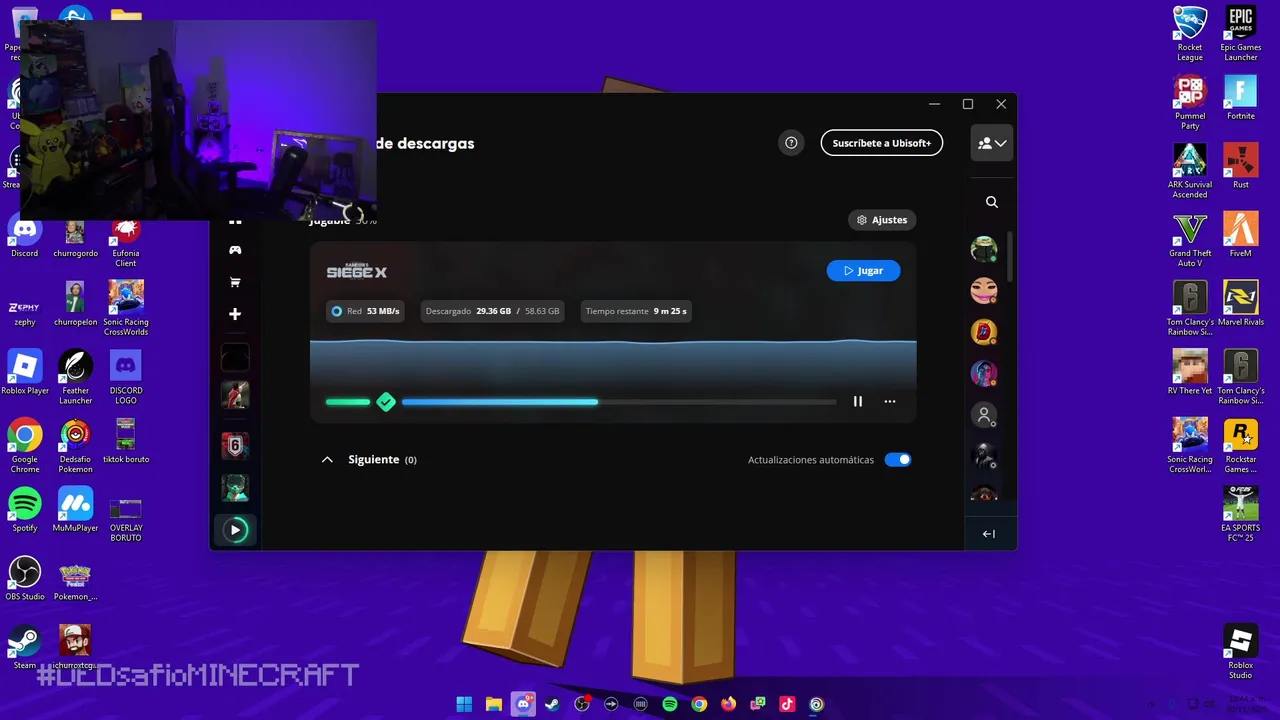Open MuMuPlayer desktop shortcut
Image resolution: width=1280 pixels, height=720 pixels.
point(75,509)
